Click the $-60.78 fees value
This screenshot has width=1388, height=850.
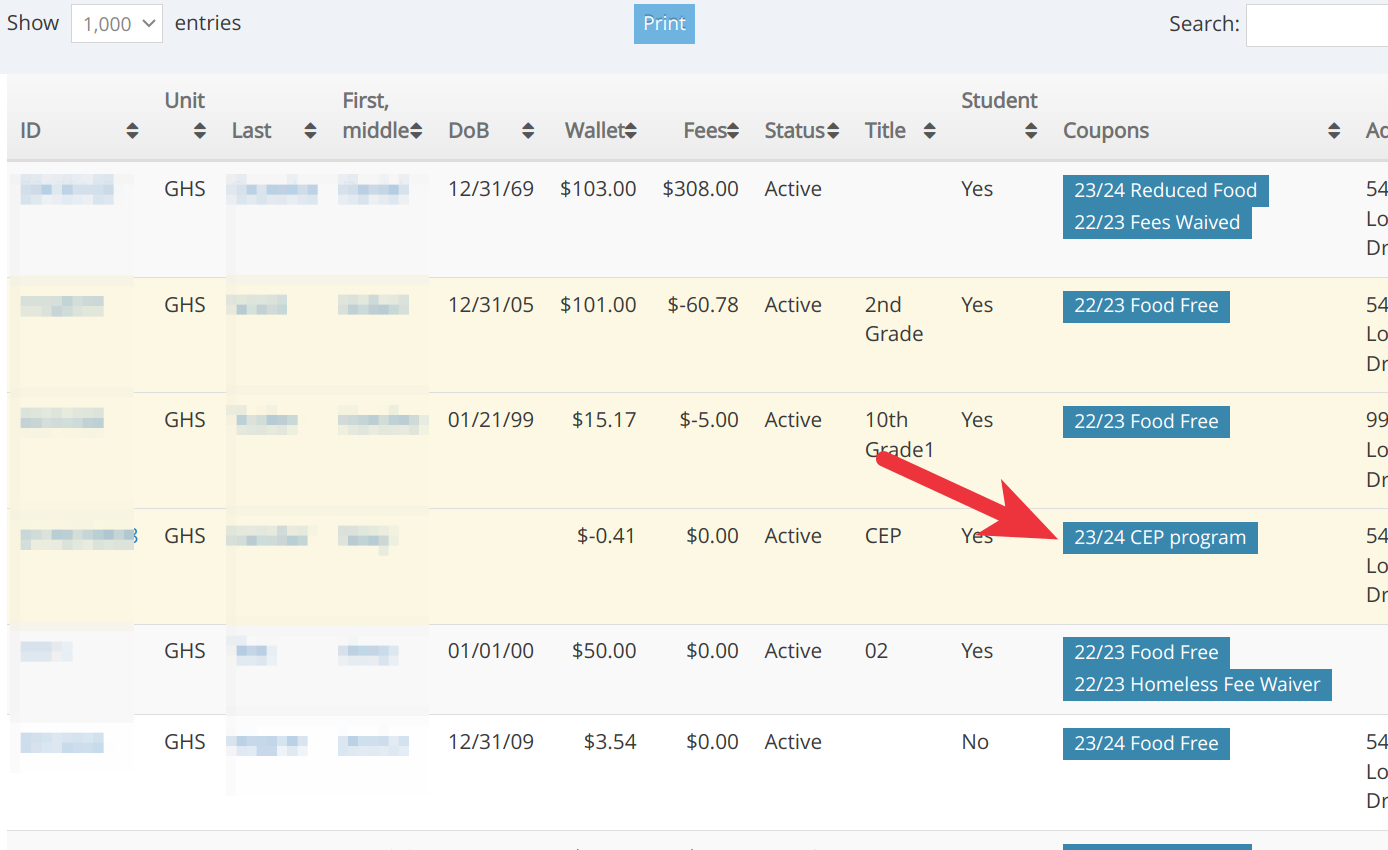click(x=703, y=305)
